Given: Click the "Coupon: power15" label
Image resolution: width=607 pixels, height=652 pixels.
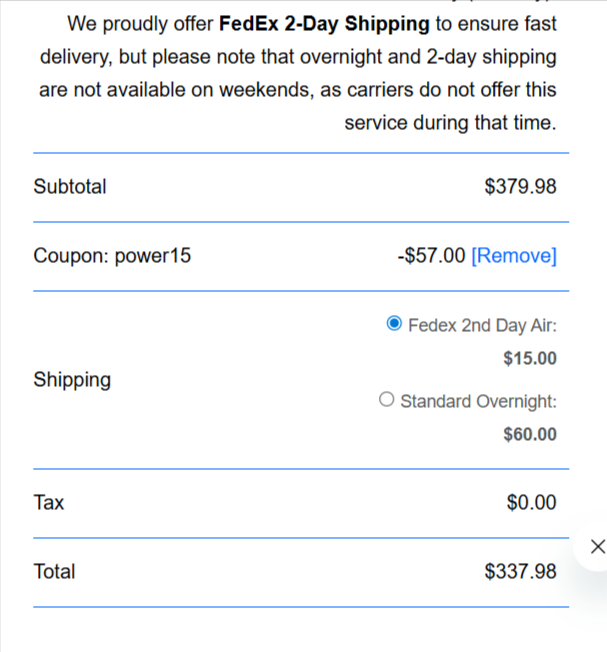Looking at the screenshot, I should click(112, 256).
